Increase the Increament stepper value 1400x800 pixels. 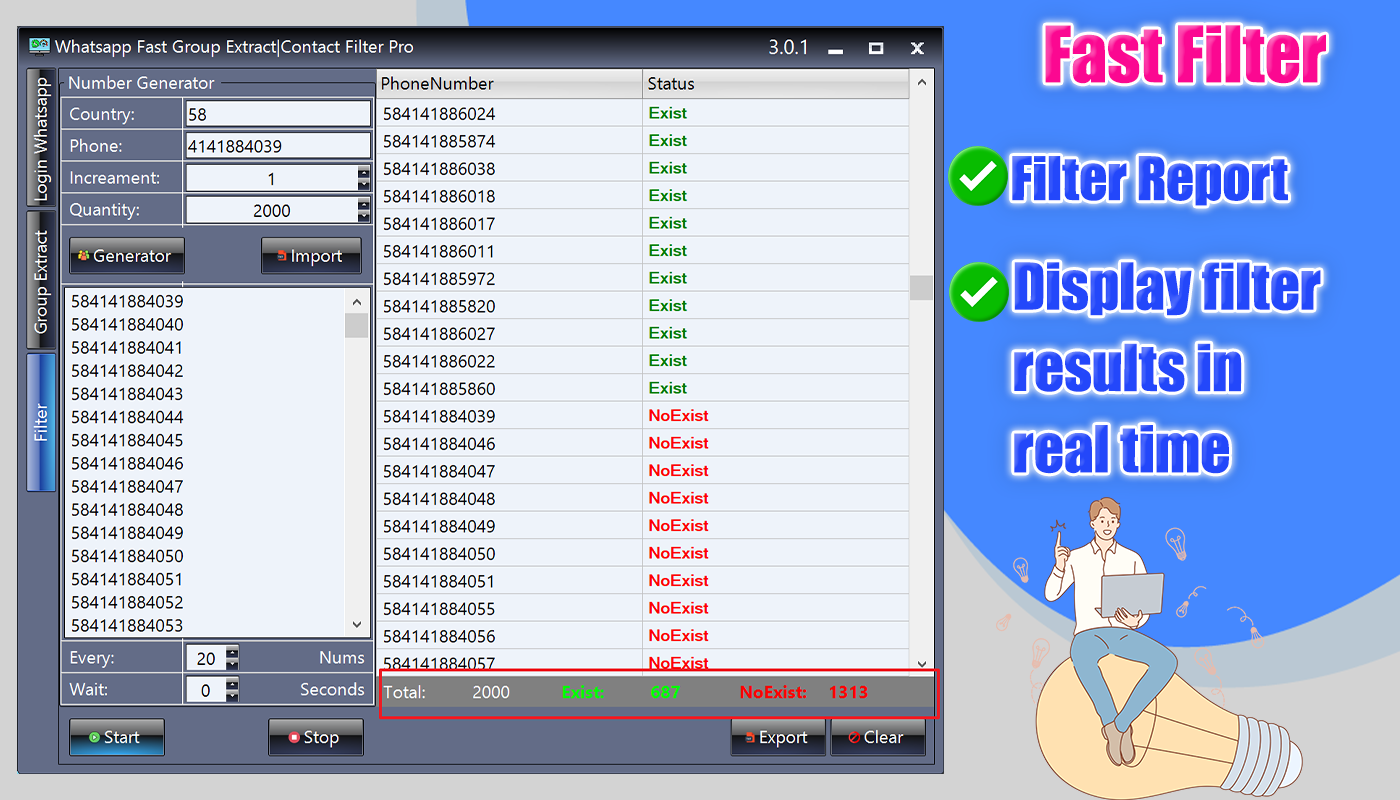(364, 172)
